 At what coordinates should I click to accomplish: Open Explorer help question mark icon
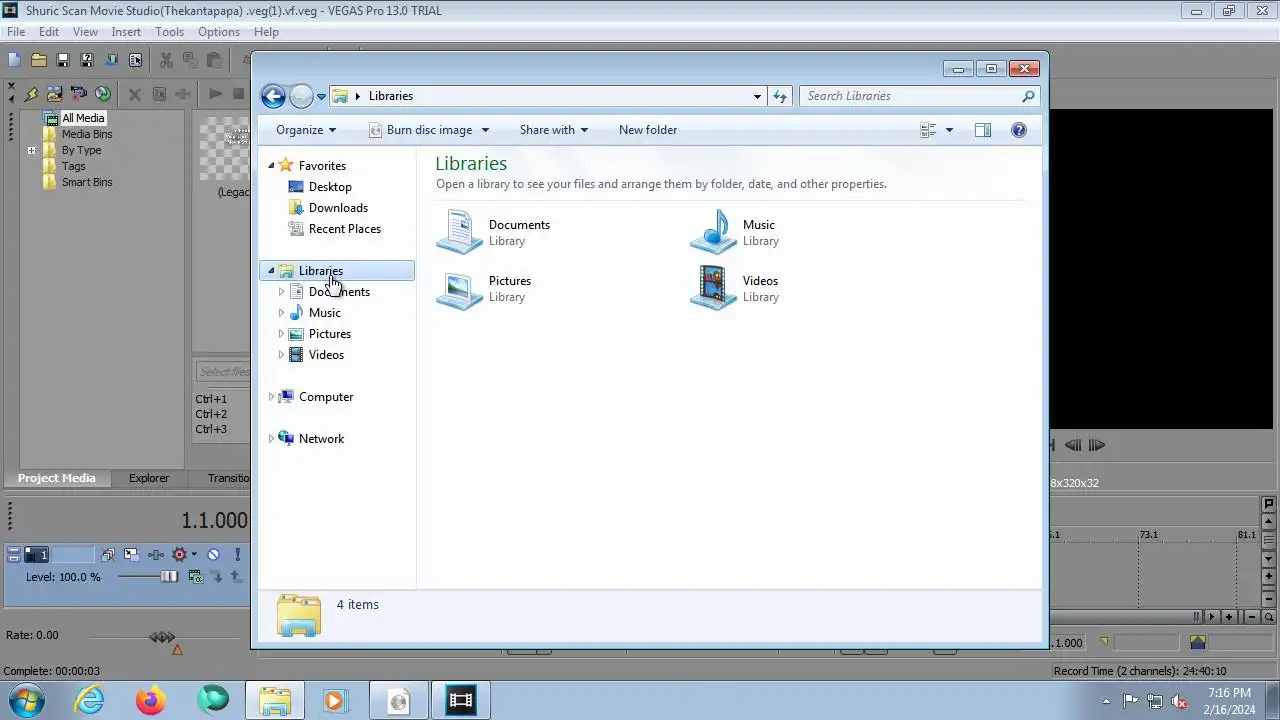(1018, 130)
